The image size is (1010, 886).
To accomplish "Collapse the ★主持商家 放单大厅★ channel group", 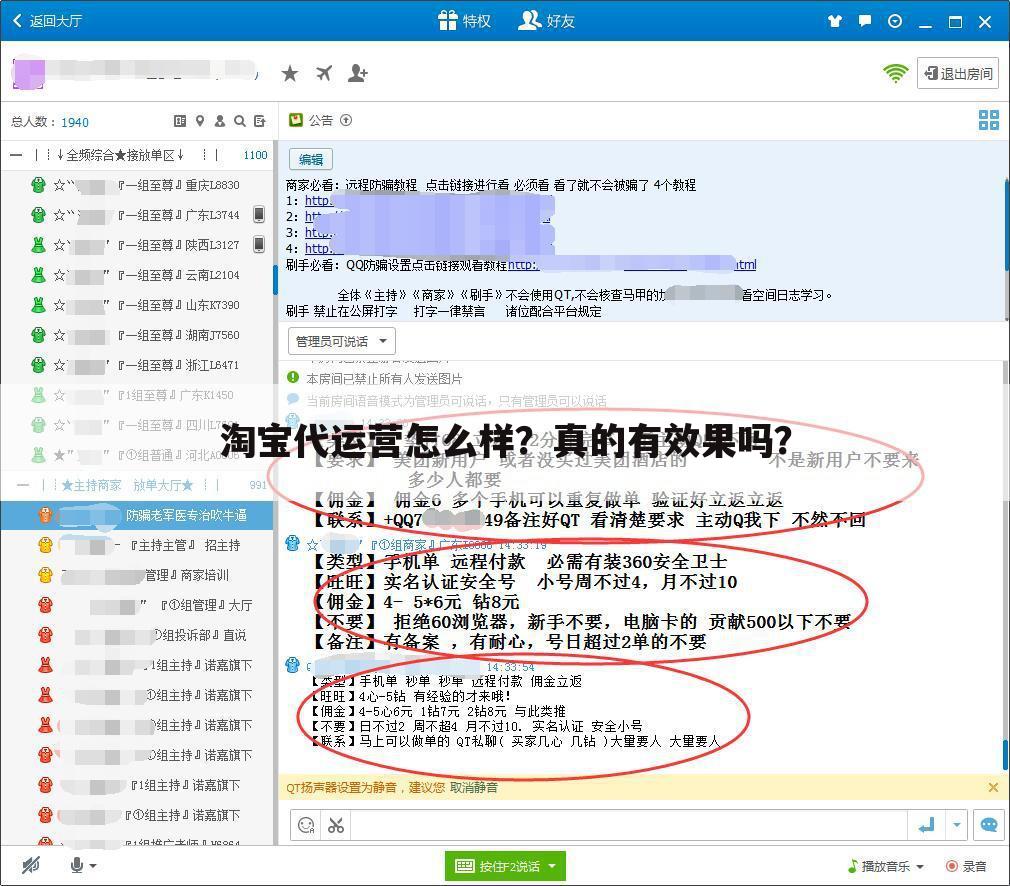I will point(23,485).
